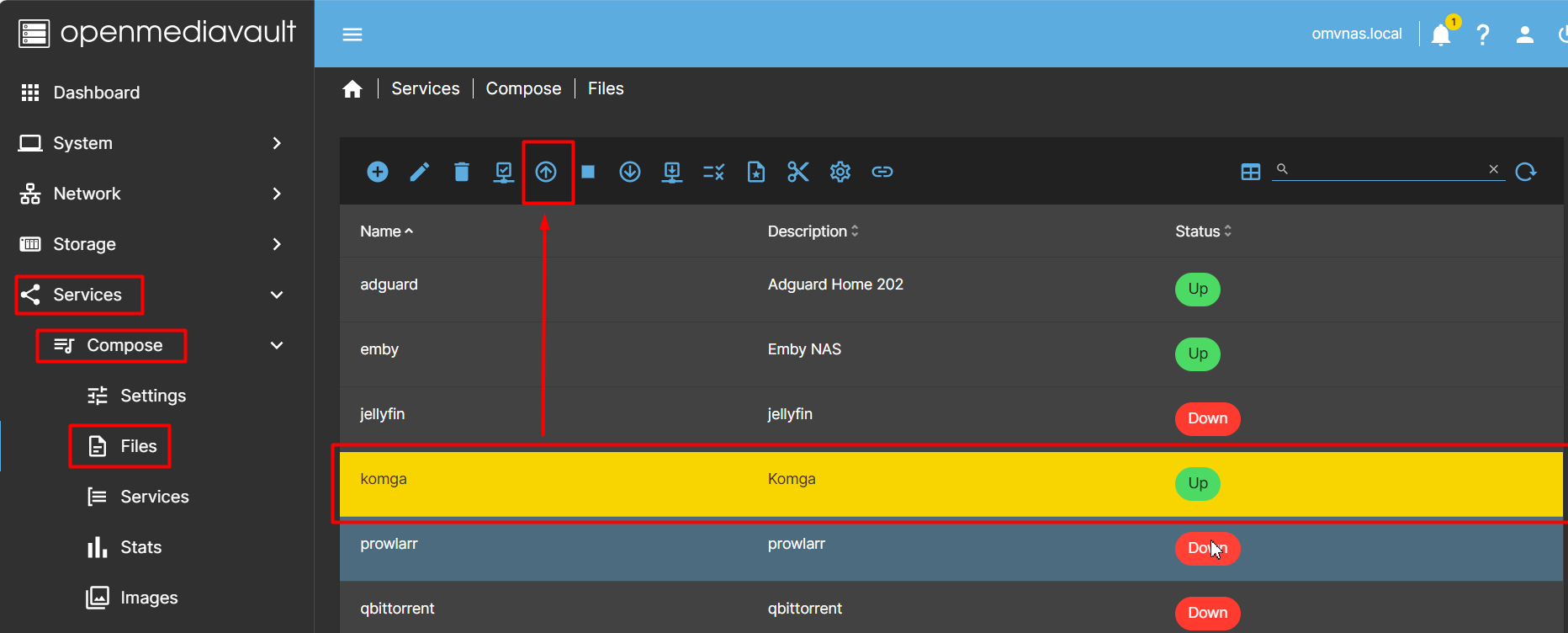Expand the System chevron
The height and width of the screenshot is (633, 1568).
point(277,143)
